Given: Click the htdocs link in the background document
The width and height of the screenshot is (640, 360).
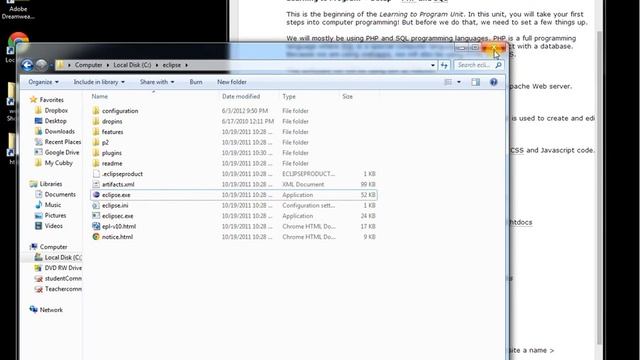Looking at the screenshot, I should tap(521, 222).
